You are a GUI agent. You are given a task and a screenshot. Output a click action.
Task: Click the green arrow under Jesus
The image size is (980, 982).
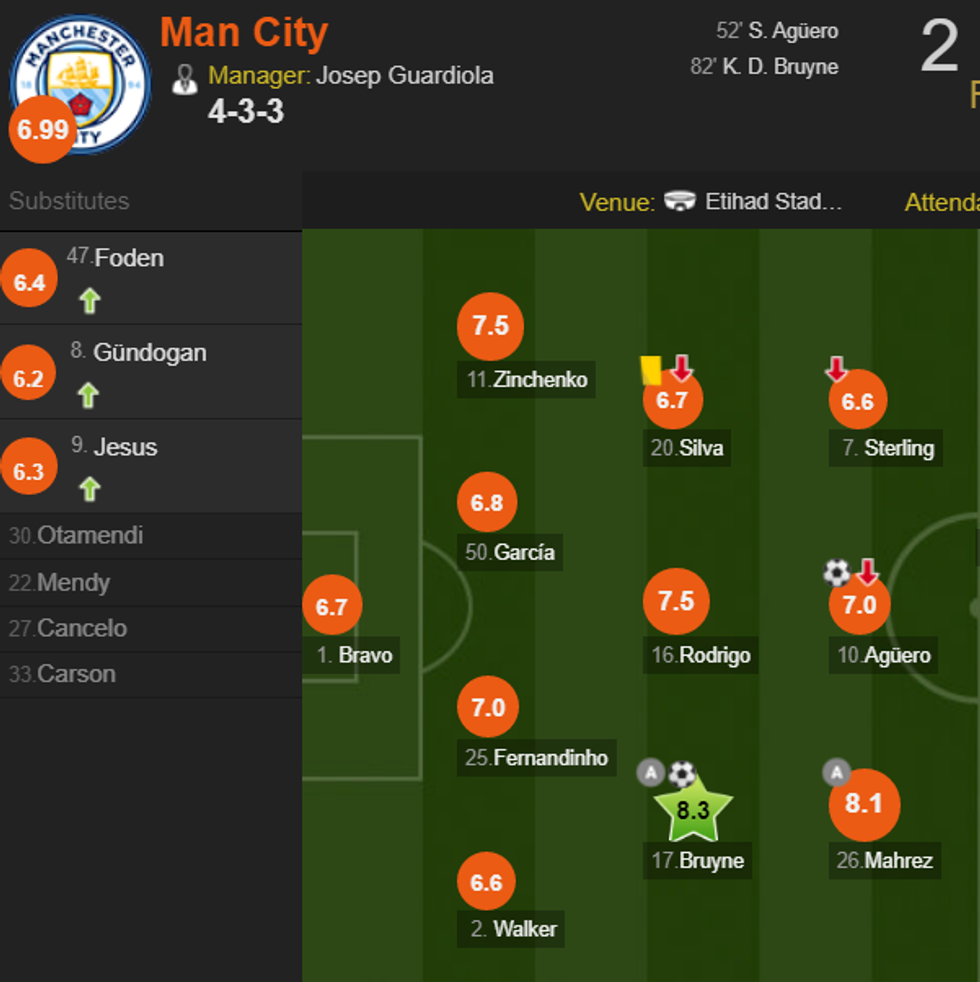click(x=90, y=489)
